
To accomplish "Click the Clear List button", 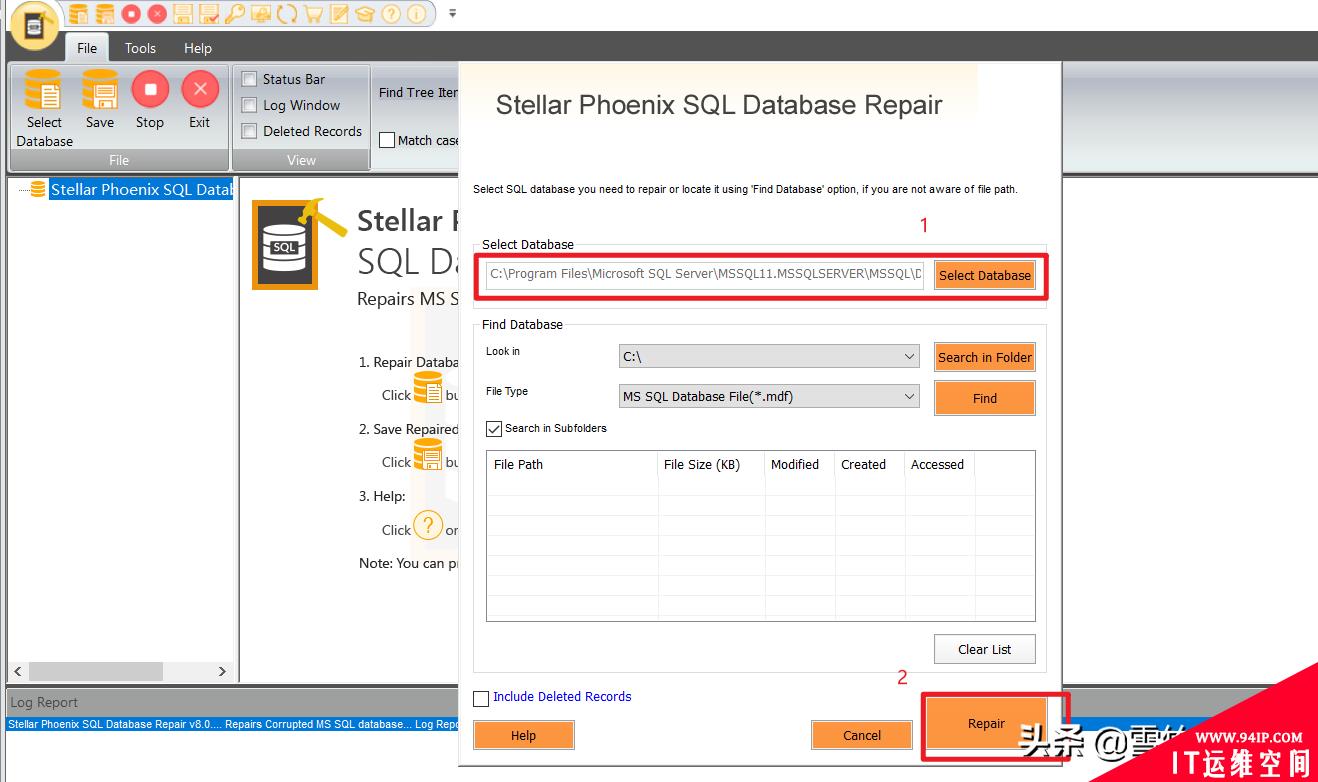I will coord(985,649).
